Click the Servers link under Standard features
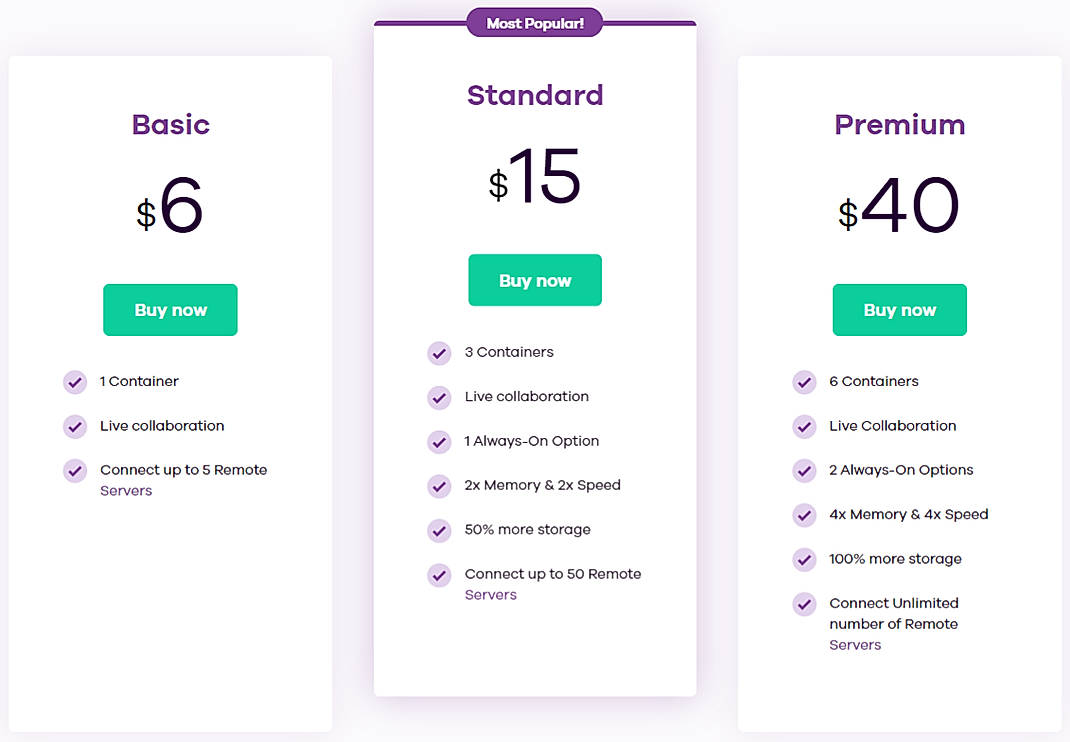 coord(490,594)
